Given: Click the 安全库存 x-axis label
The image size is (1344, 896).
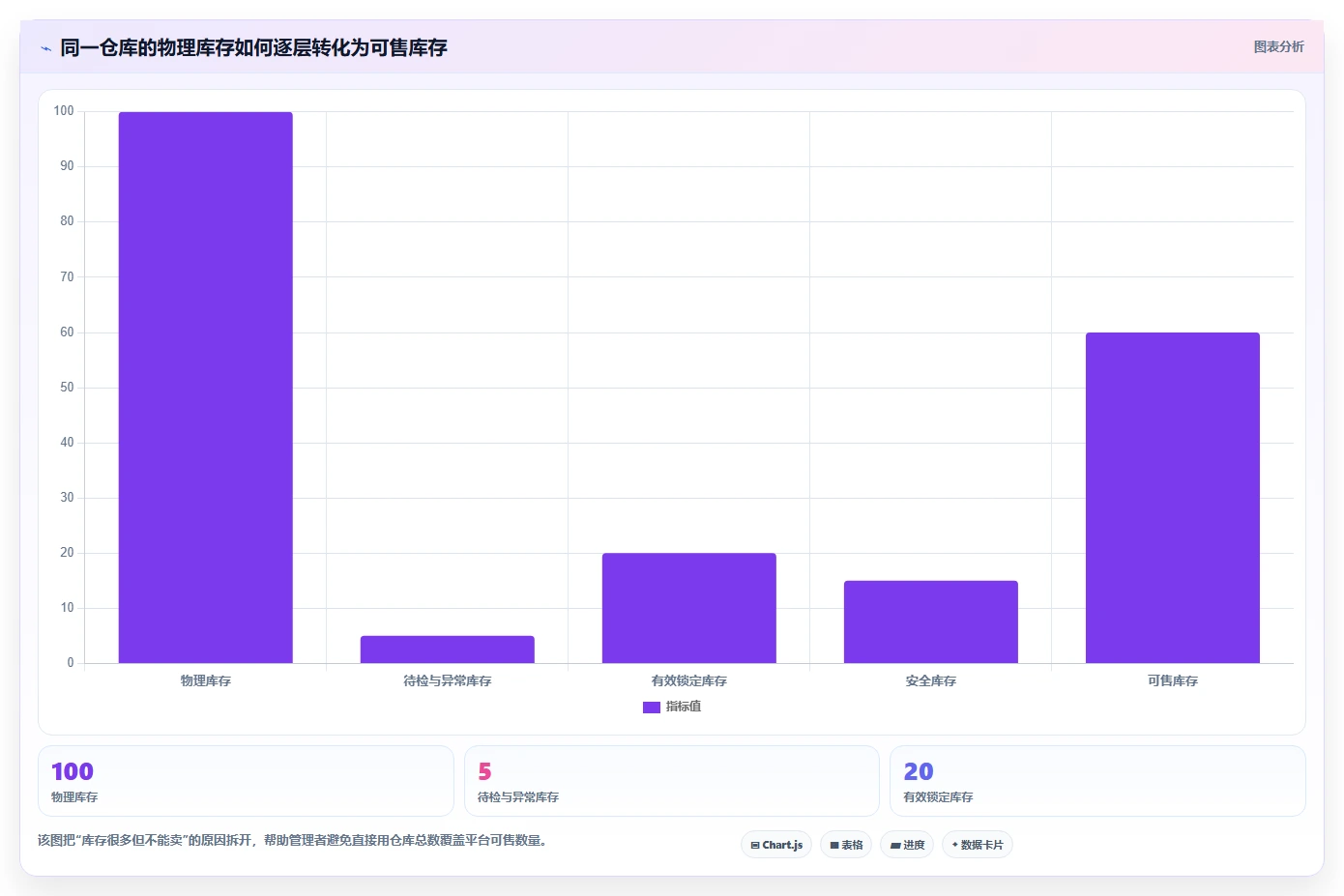Looking at the screenshot, I should [x=930, y=680].
